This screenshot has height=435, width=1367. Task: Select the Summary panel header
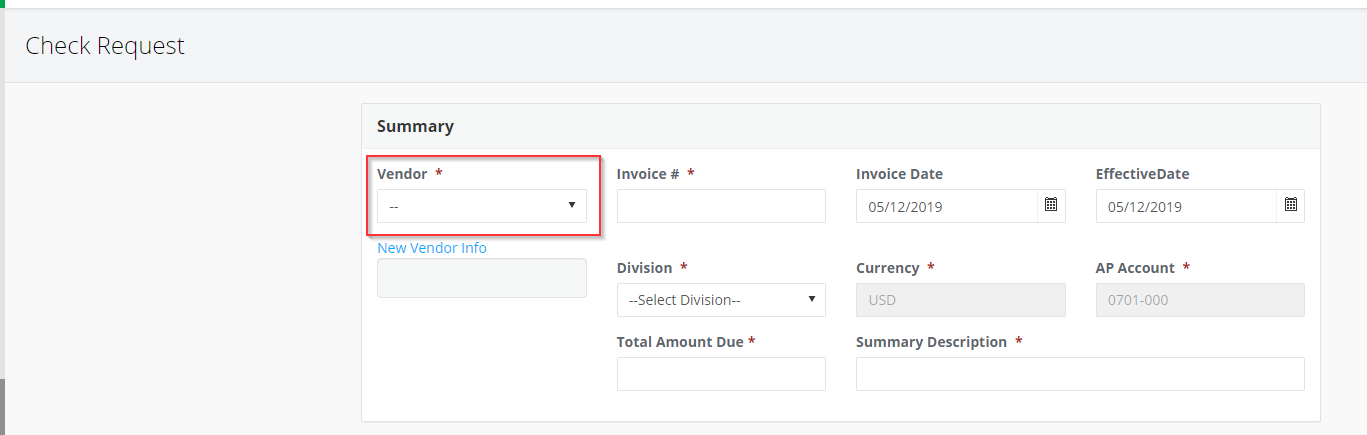(841, 126)
